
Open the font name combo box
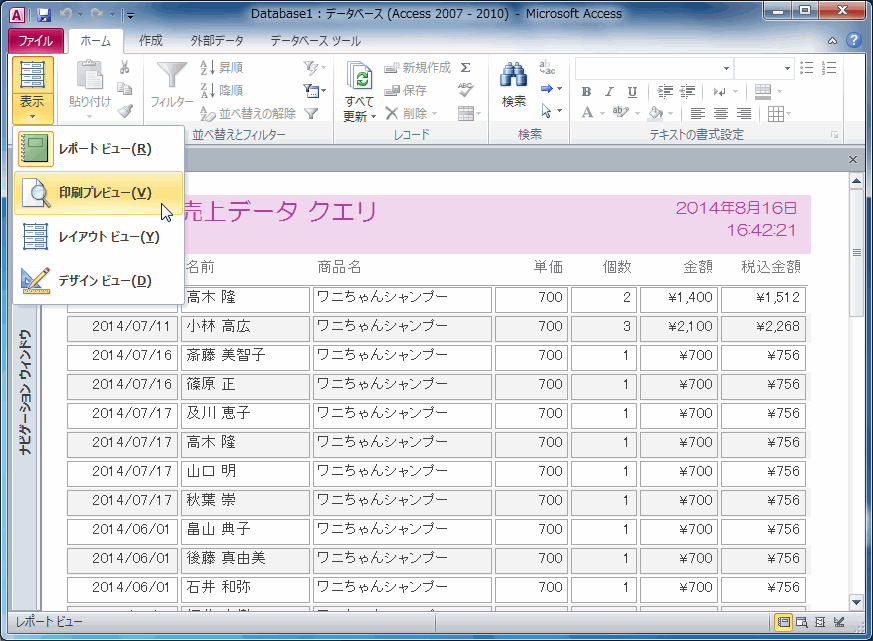click(654, 68)
